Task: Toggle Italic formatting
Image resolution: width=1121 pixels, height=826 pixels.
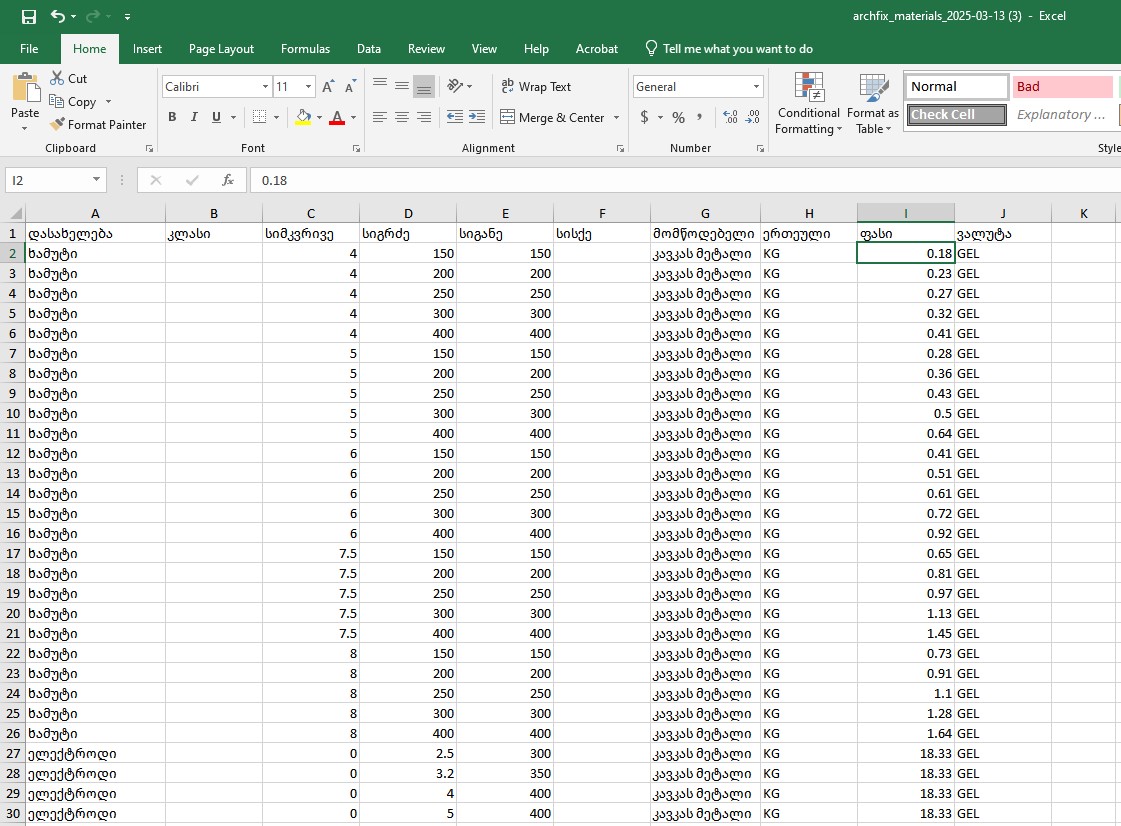Action: click(194, 117)
